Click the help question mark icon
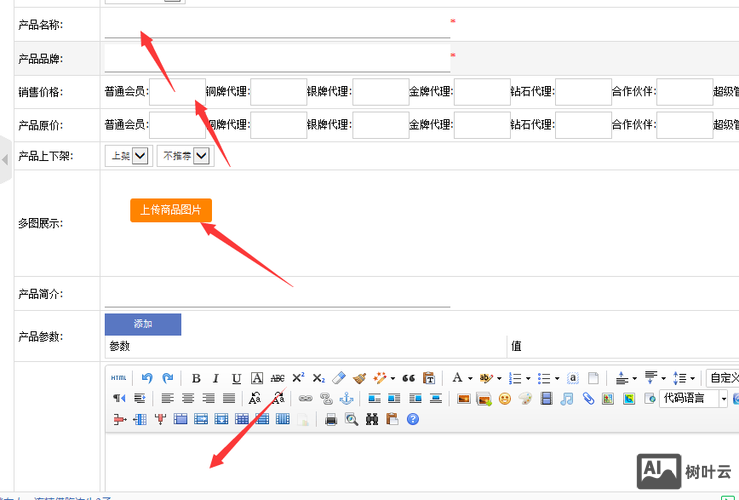Viewport: 739px width, 500px height. pyautogui.click(x=412, y=419)
